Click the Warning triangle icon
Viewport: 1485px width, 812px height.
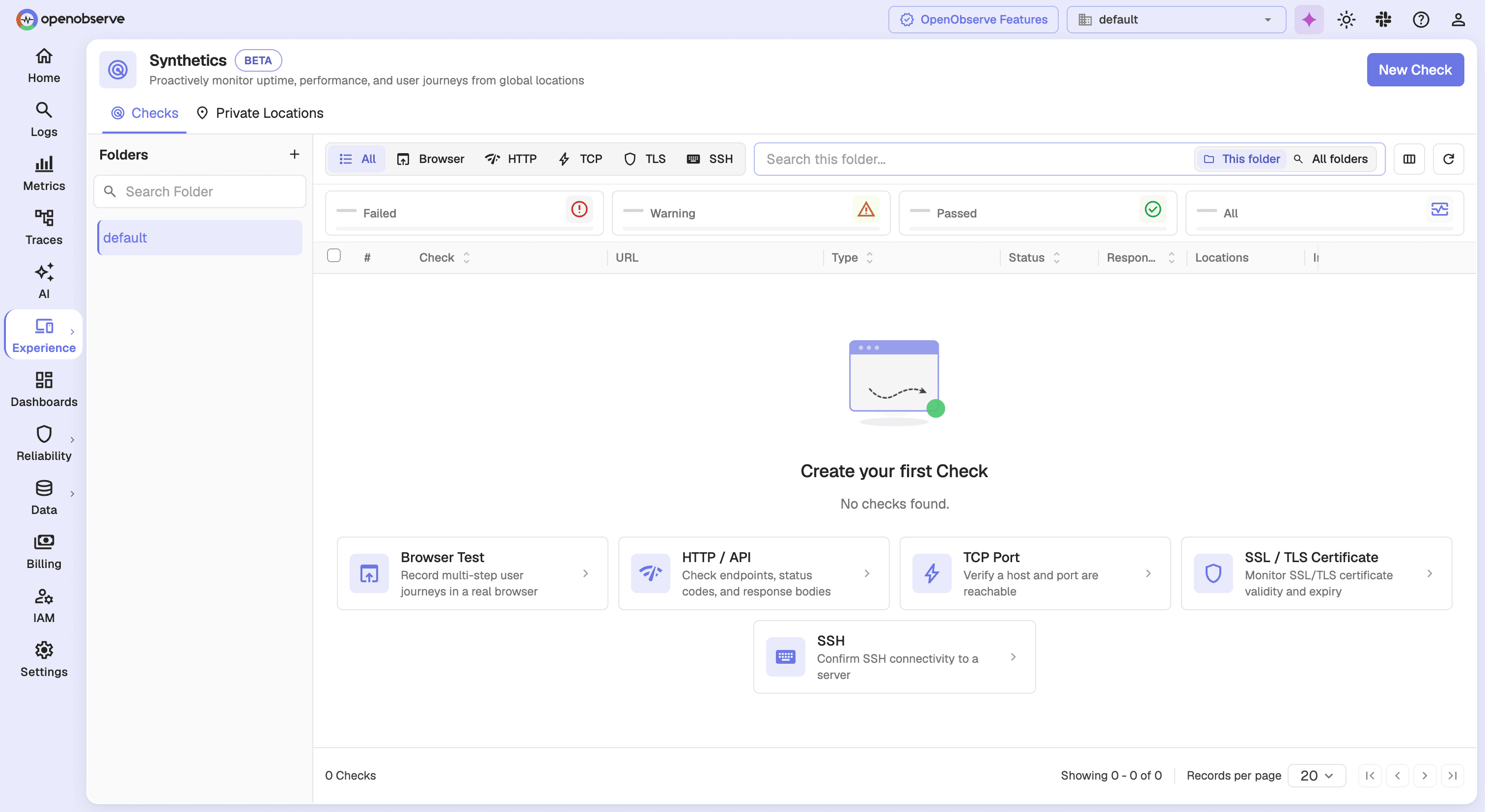[x=866, y=209]
